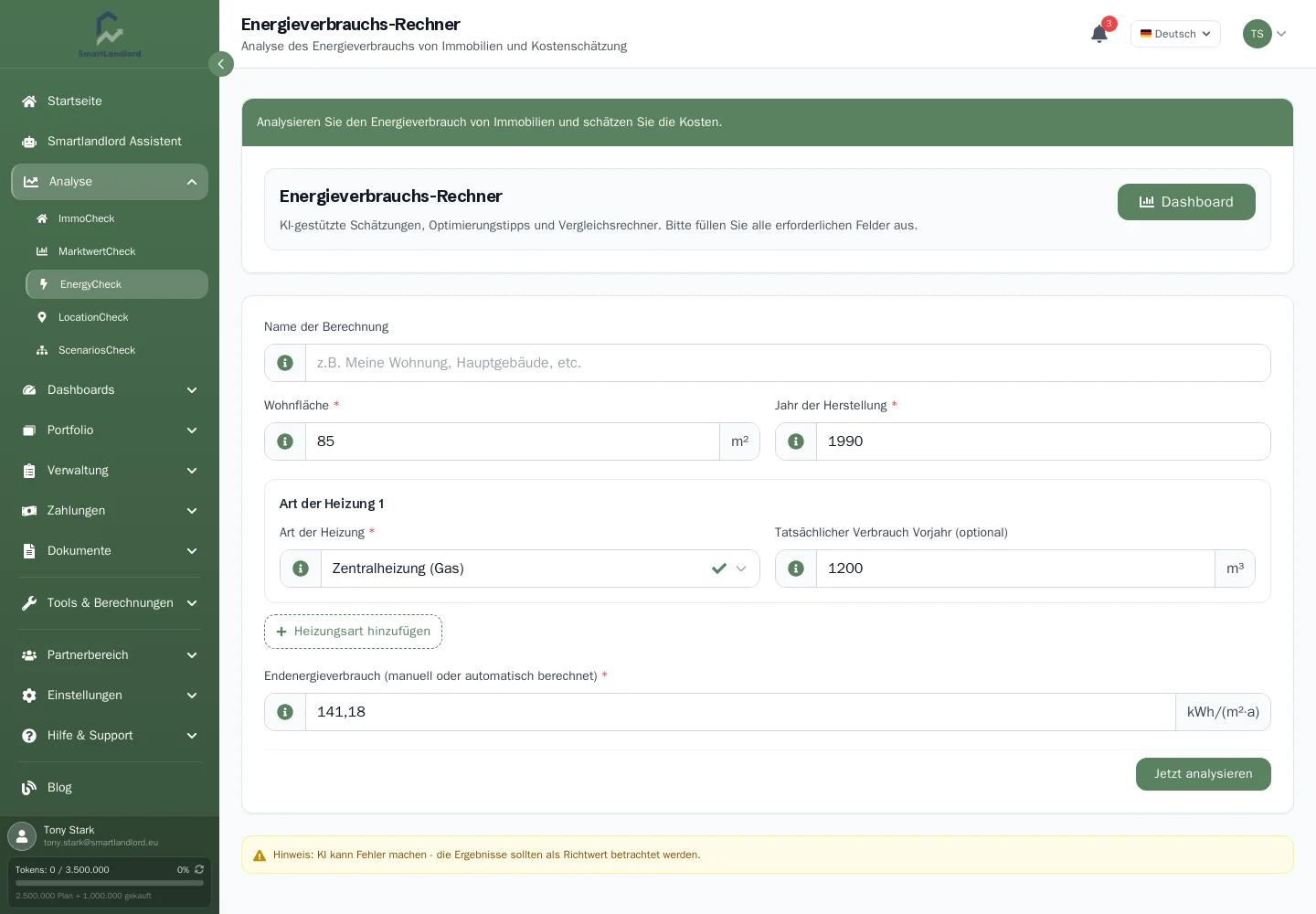Expand Tools & Berechnungen menu
This screenshot has width=1316, height=914.
pos(110,603)
